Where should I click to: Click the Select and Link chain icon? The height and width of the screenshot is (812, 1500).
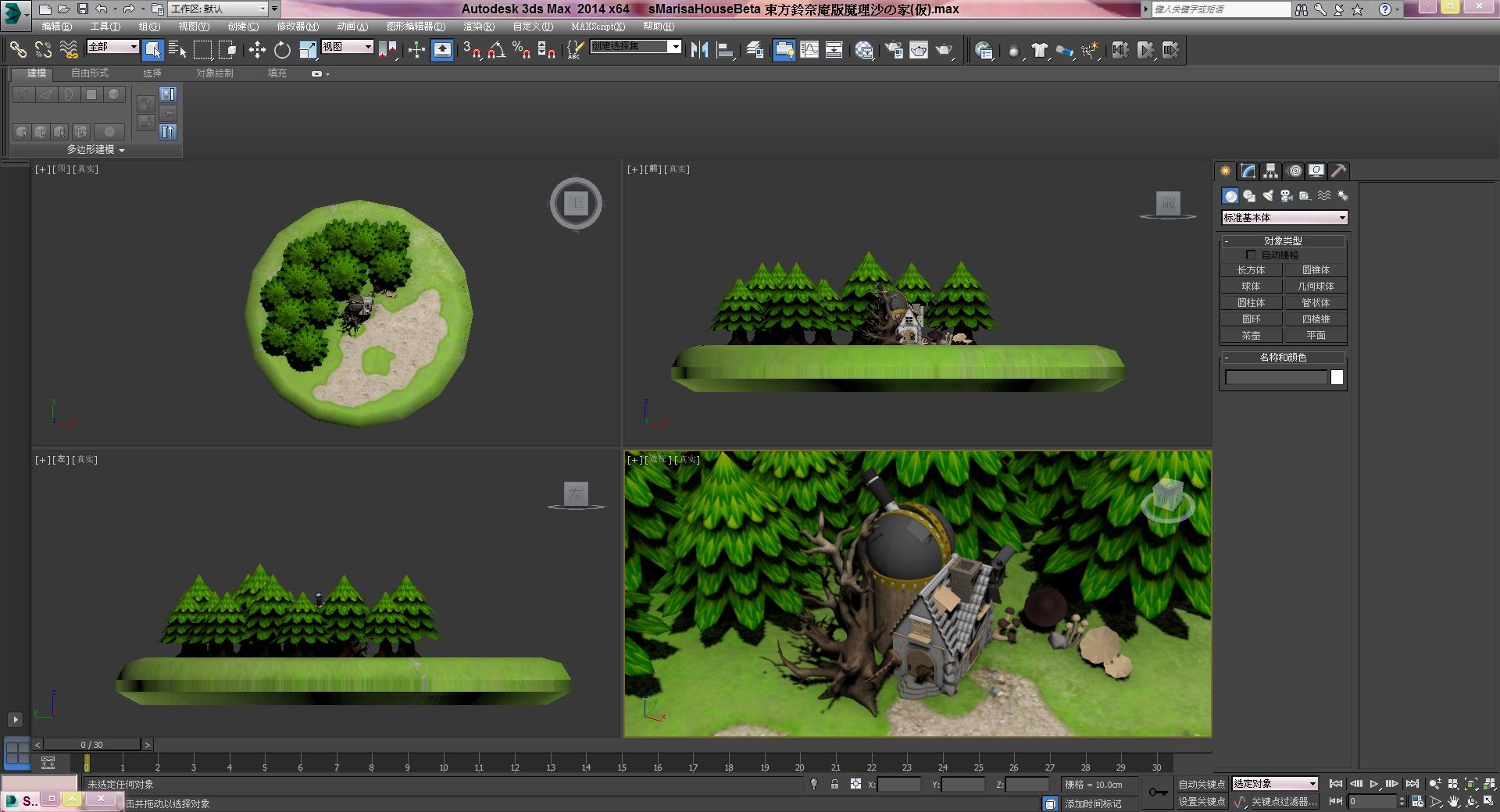tap(17, 50)
